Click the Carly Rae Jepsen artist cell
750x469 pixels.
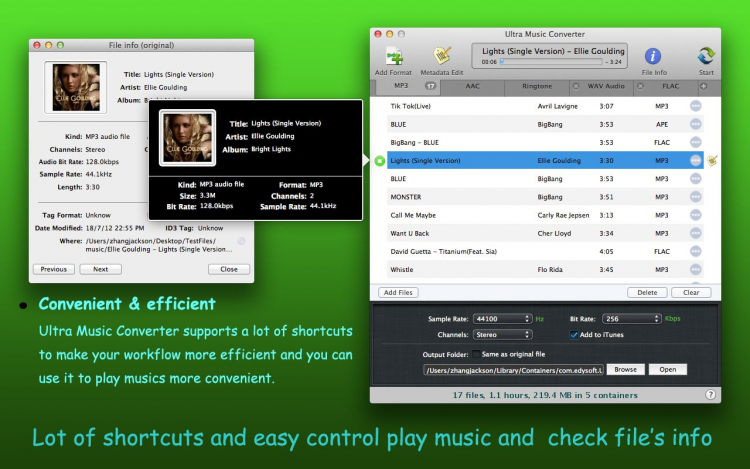[x=563, y=215]
